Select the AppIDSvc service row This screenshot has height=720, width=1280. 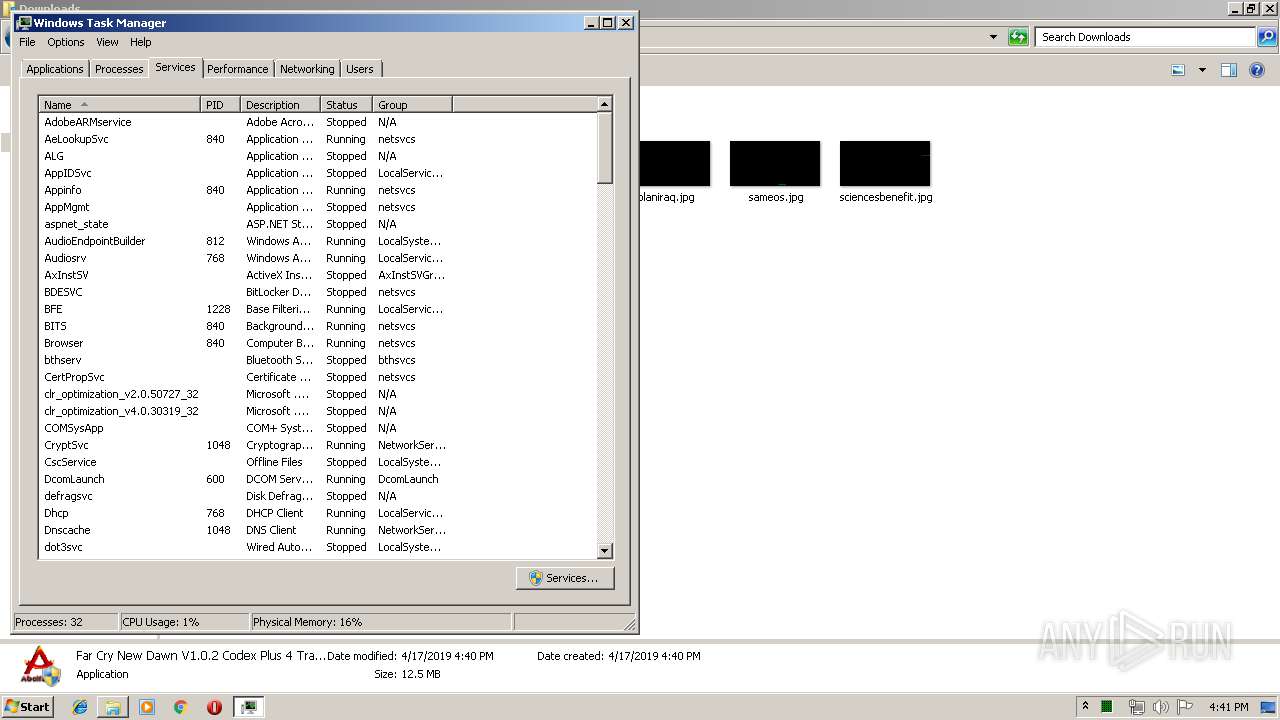318,173
